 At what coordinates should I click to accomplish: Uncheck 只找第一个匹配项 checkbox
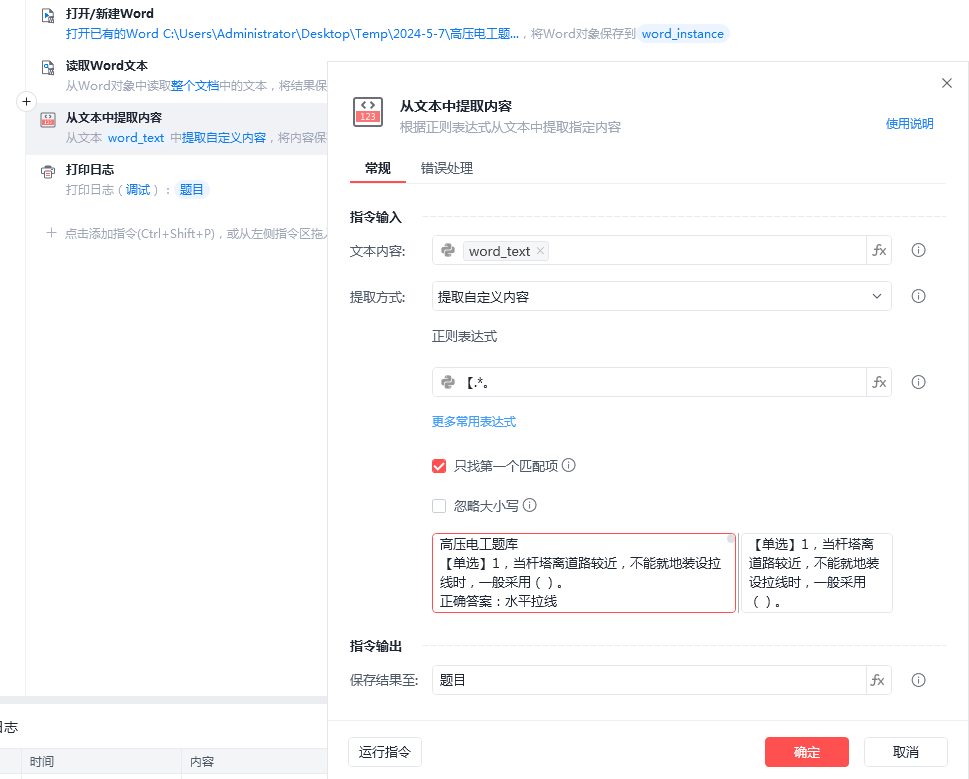click(439, 466)
